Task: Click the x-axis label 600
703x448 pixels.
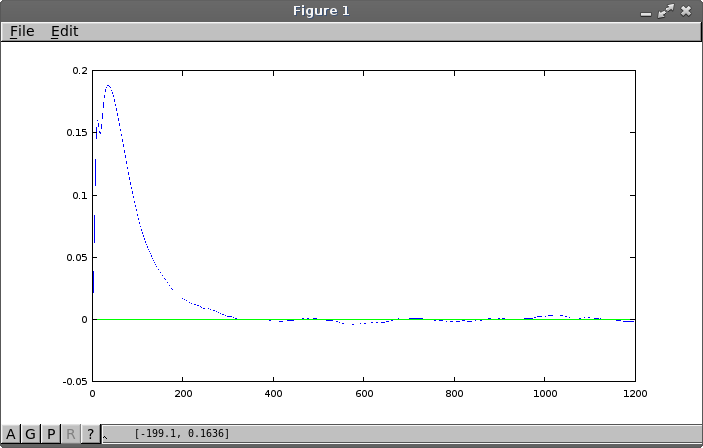Action: tap(364, 394)
